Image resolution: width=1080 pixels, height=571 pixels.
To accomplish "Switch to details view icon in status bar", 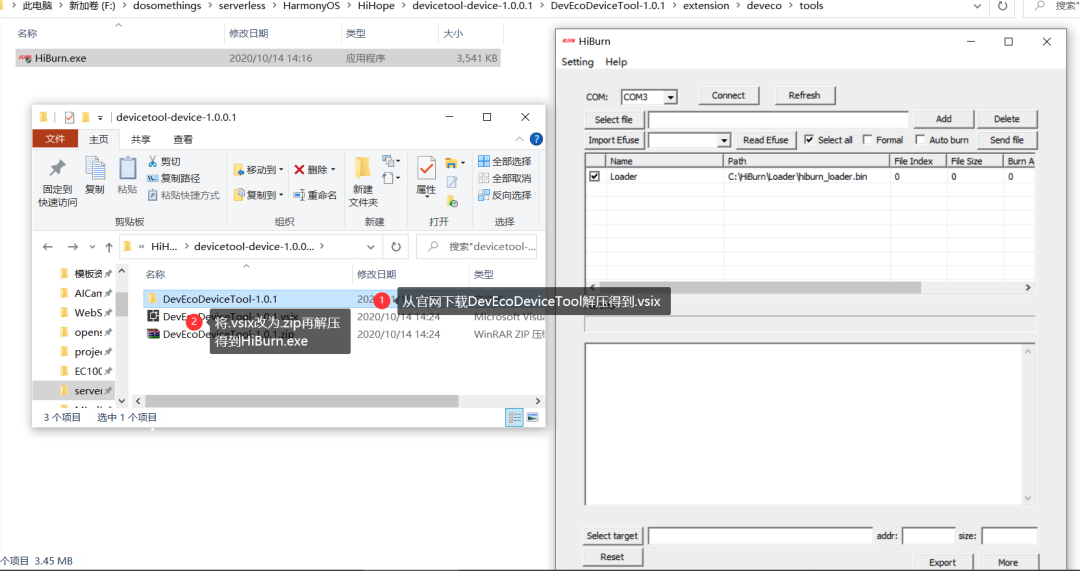I will tap(515, 417).
